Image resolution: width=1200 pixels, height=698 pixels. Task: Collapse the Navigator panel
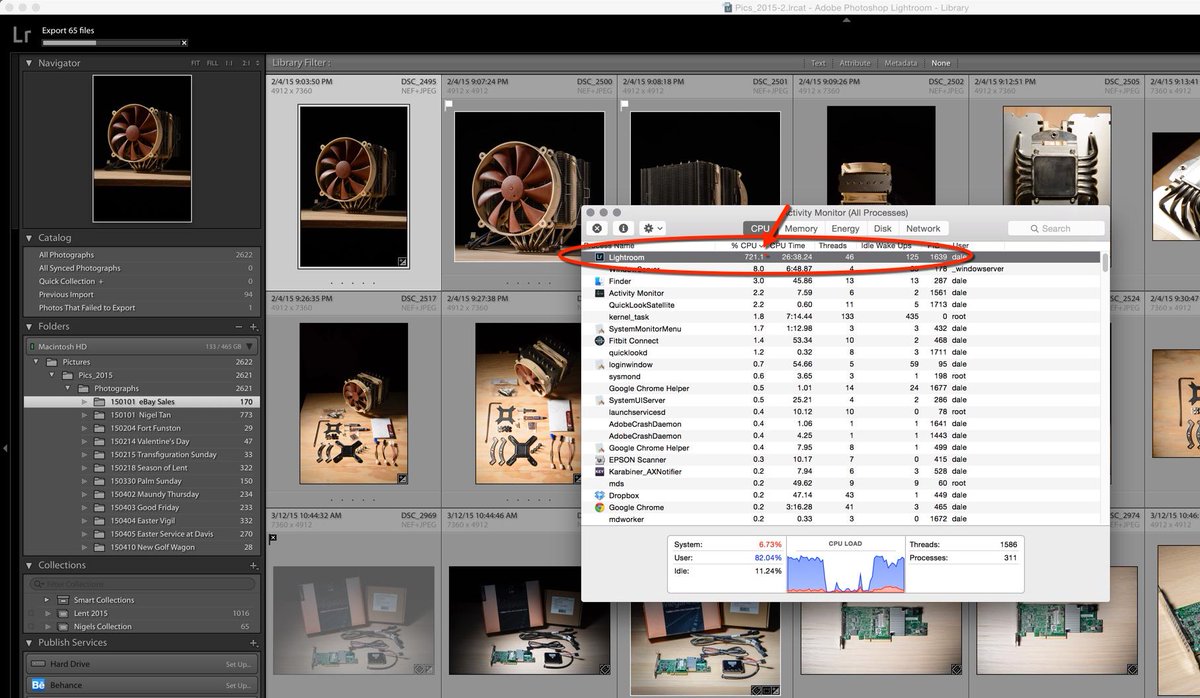pyautogui.click(x=29, y=63)
